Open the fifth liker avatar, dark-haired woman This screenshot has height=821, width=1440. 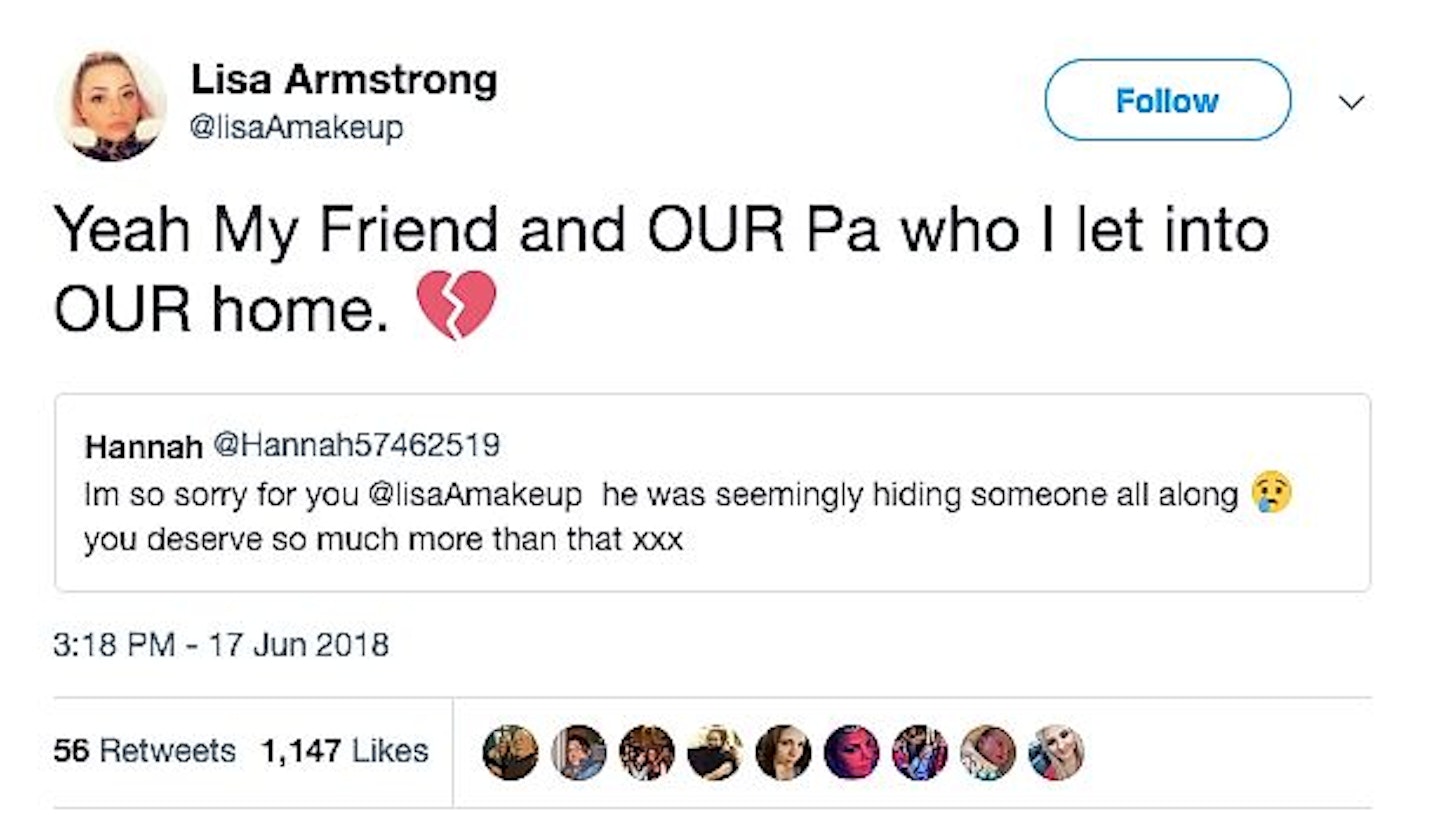783,752
